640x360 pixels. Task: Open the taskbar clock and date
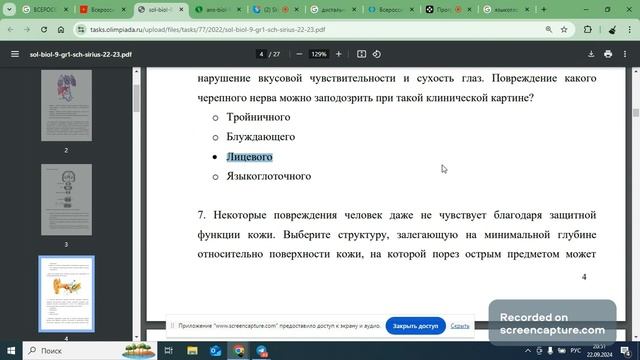[600, 351]
